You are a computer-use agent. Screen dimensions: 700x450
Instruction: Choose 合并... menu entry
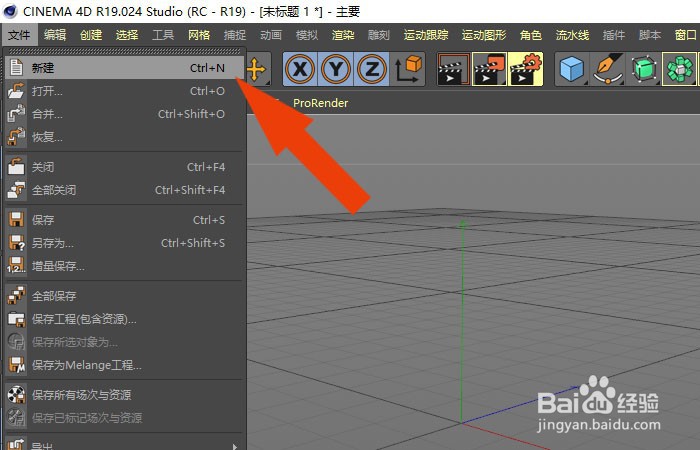(x=125, y=114)
